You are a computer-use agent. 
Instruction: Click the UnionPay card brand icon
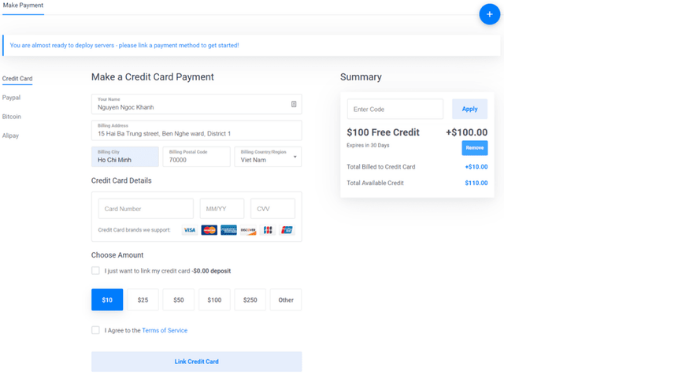click(287, 230)
